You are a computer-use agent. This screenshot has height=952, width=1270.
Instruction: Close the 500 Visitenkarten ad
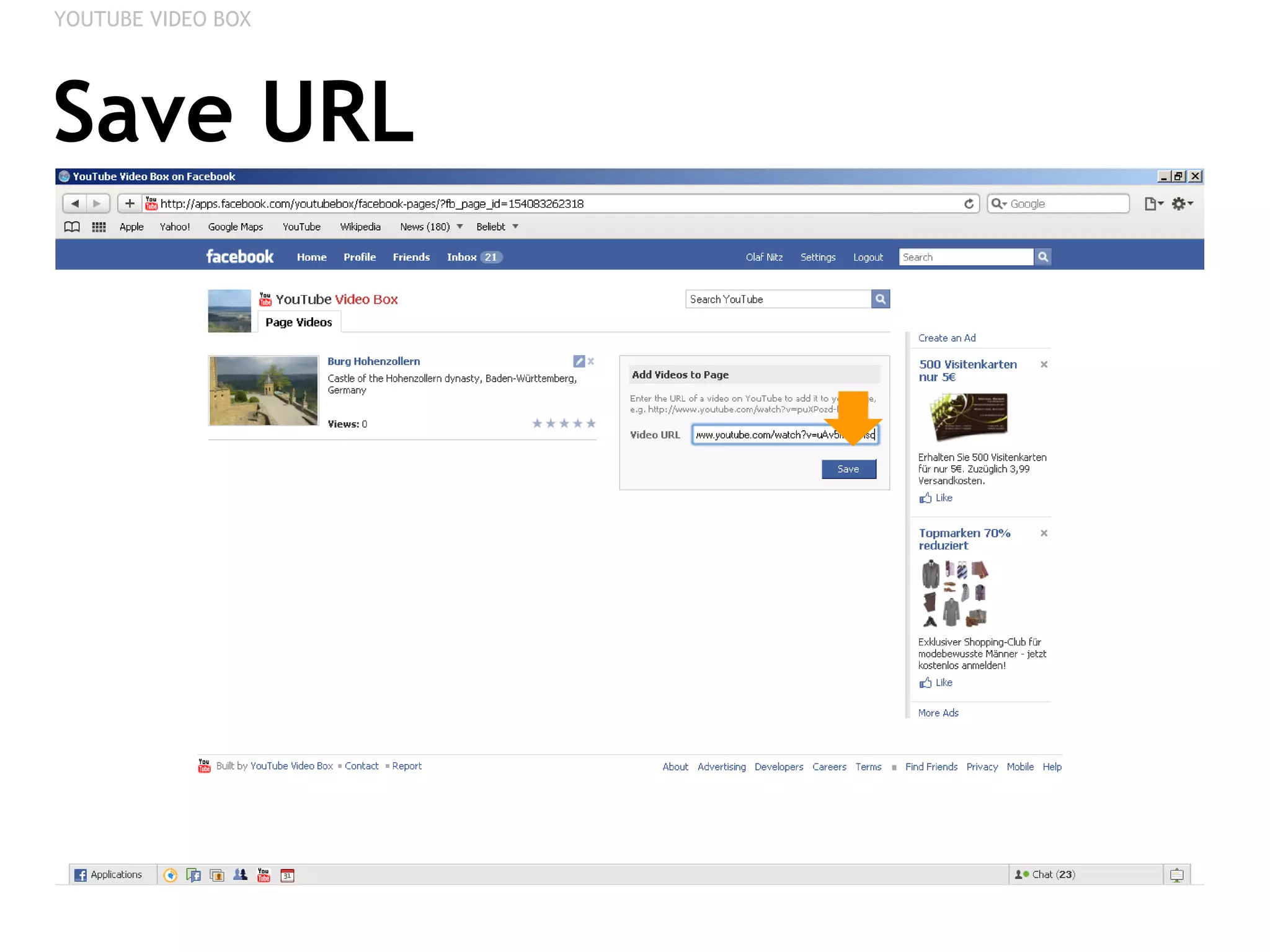tap(1044, 364)
